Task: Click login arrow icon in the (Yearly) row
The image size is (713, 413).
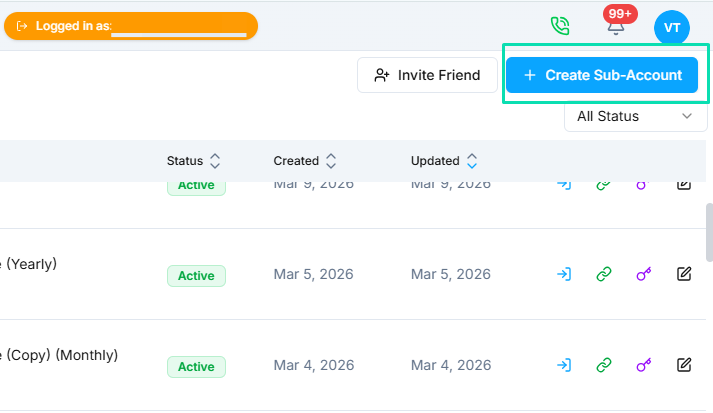Action: coord(564,274)
